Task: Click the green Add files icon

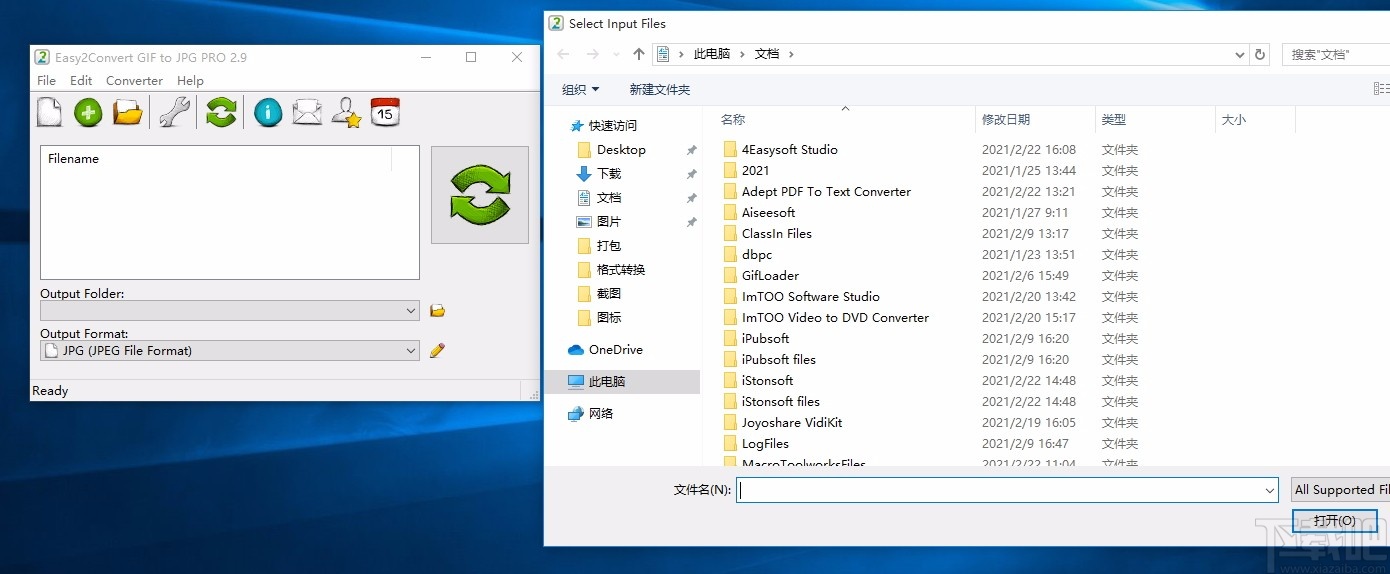Action: point(89,112)
